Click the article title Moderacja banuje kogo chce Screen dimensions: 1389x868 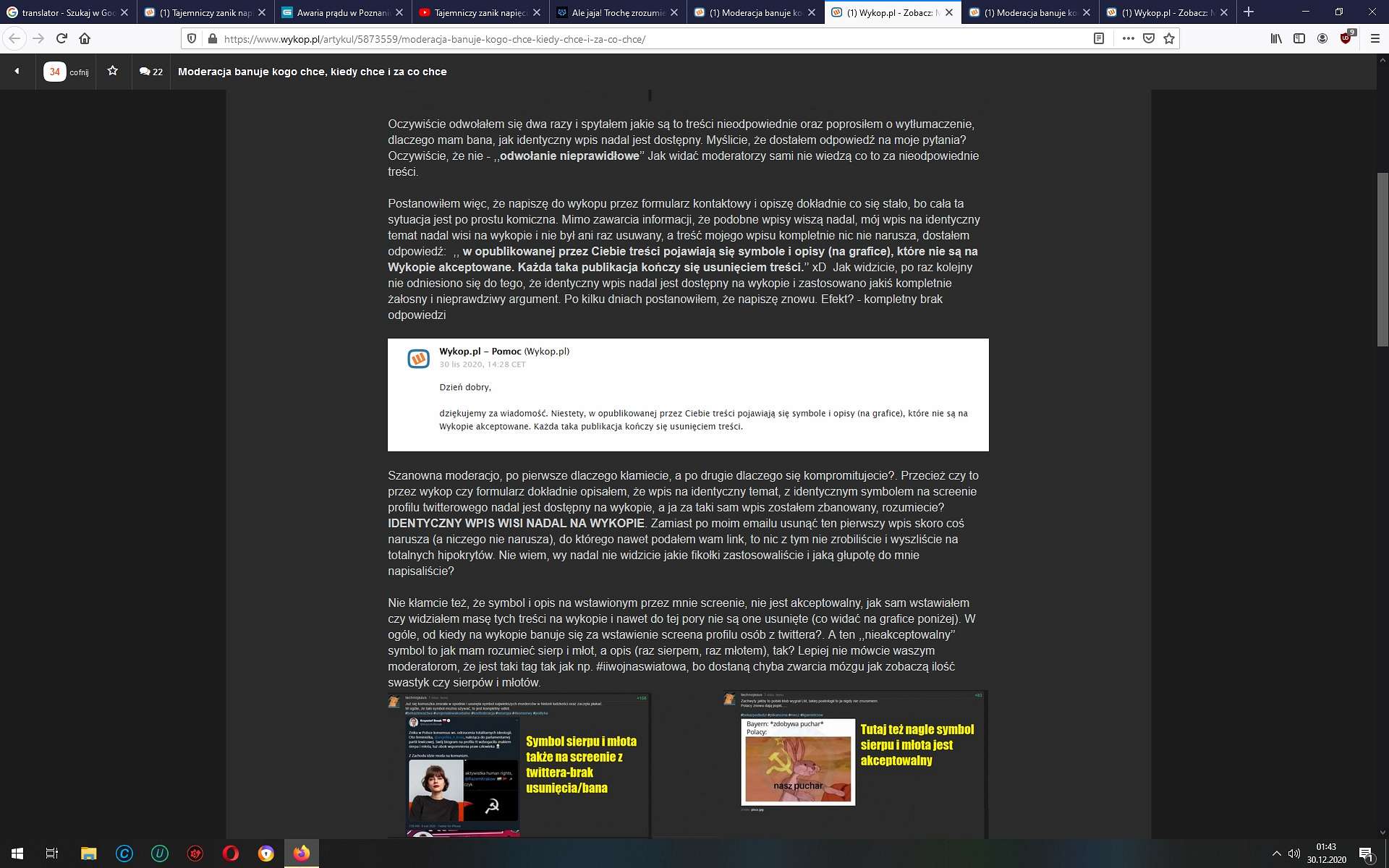click(x=313, y=72)
